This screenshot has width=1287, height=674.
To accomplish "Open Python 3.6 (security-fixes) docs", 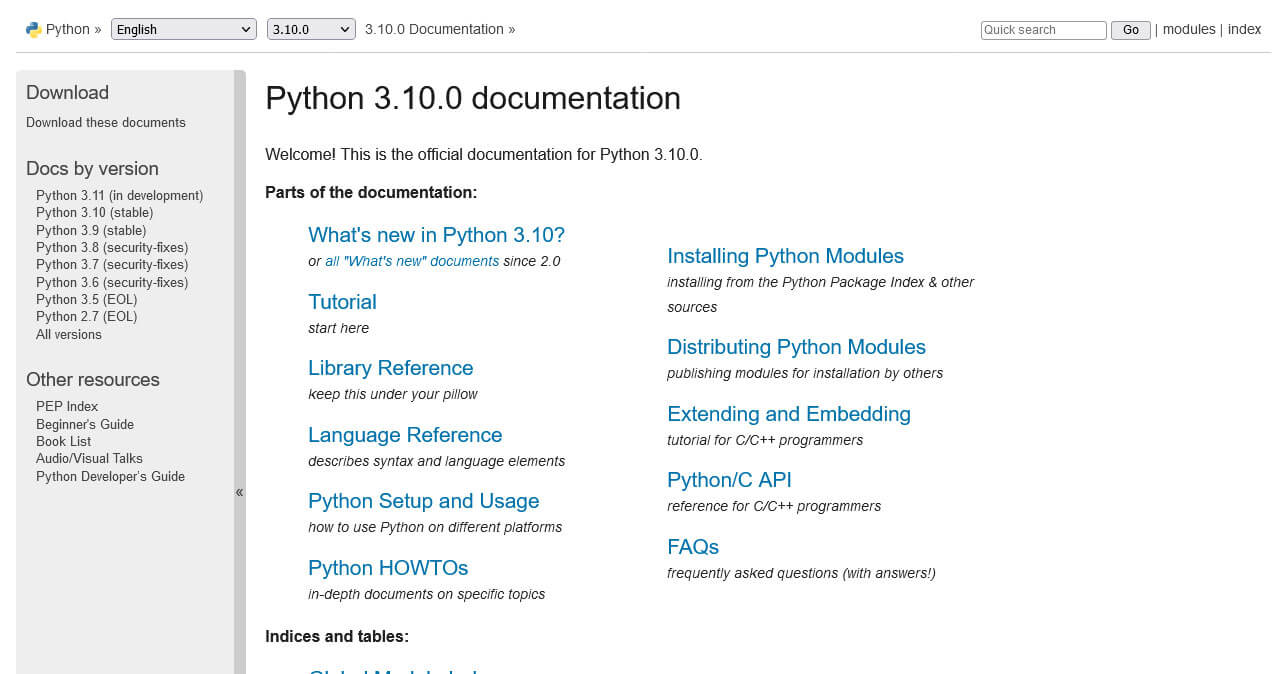I will 112,282.
